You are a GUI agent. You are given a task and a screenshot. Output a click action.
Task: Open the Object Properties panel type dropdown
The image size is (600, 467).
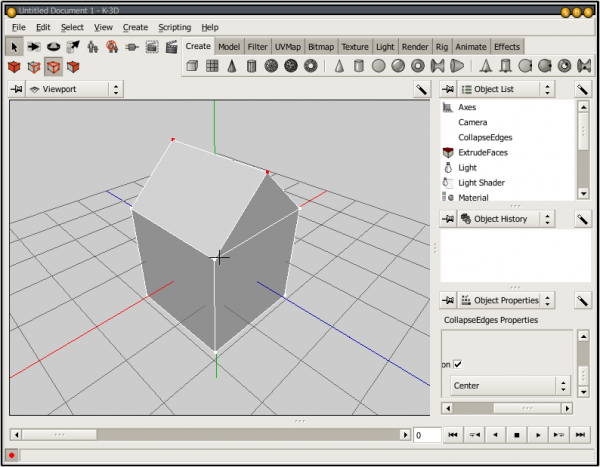tap(506, 300)
